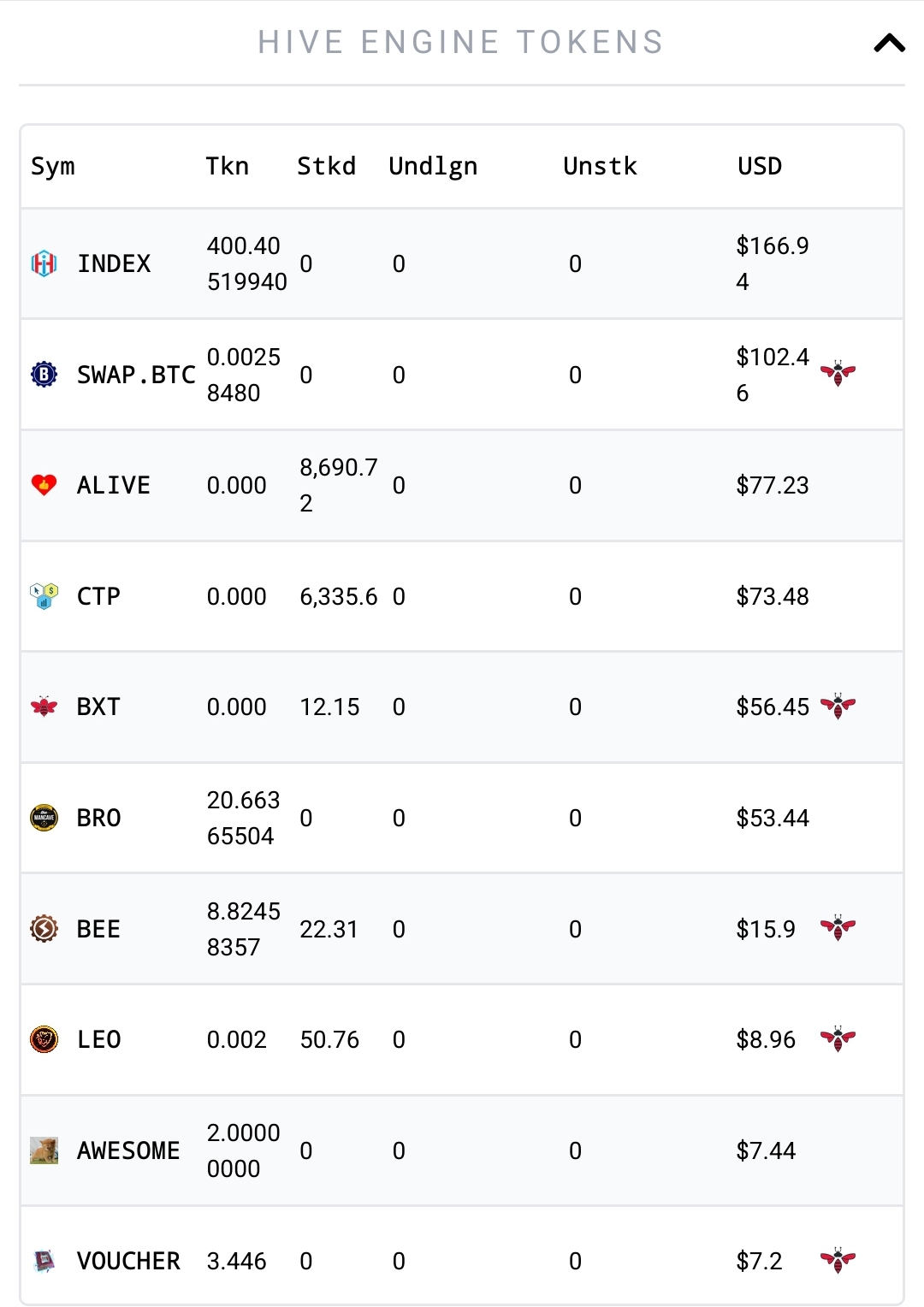
Task: Click the LEO lion token icon
Action: (44, 1039)
